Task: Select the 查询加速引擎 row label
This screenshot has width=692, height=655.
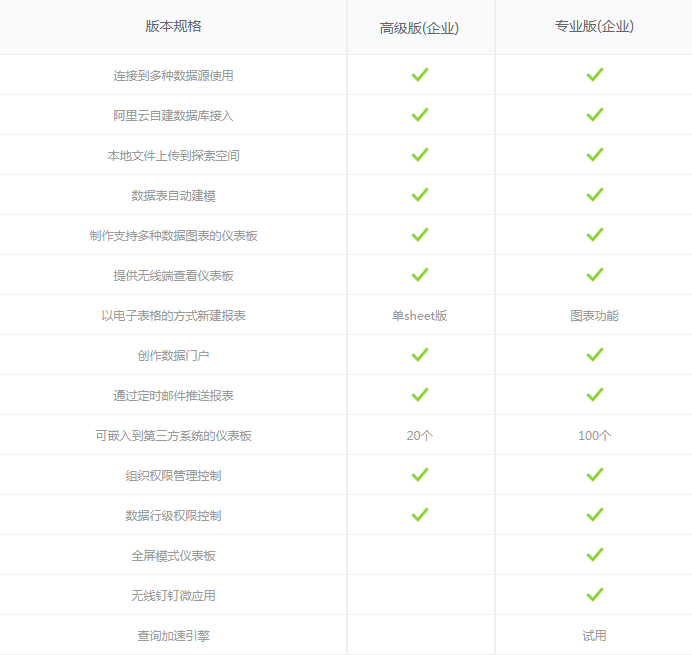Action: click(x=173, y=636)
